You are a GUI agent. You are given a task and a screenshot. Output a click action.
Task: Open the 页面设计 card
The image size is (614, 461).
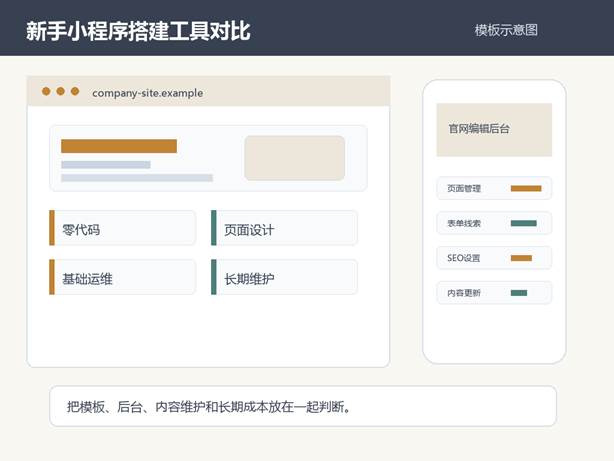[284, 228]
